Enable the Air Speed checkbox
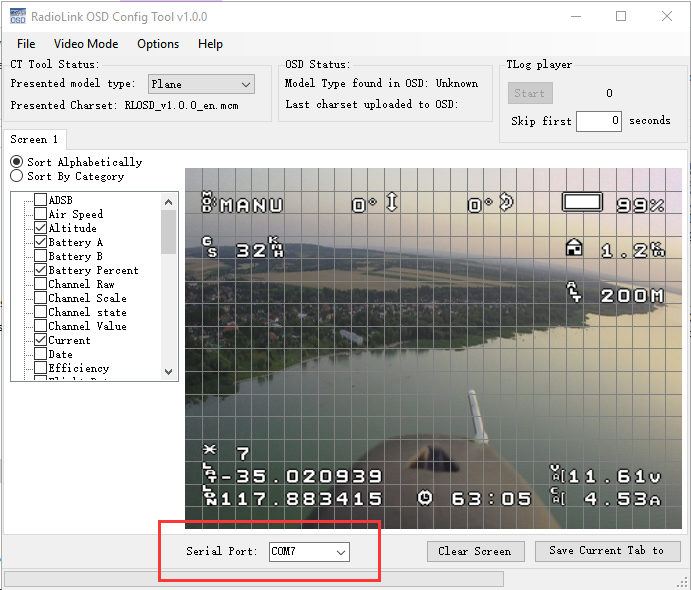Viewport: 691px width, 590px height. point(40,214)
